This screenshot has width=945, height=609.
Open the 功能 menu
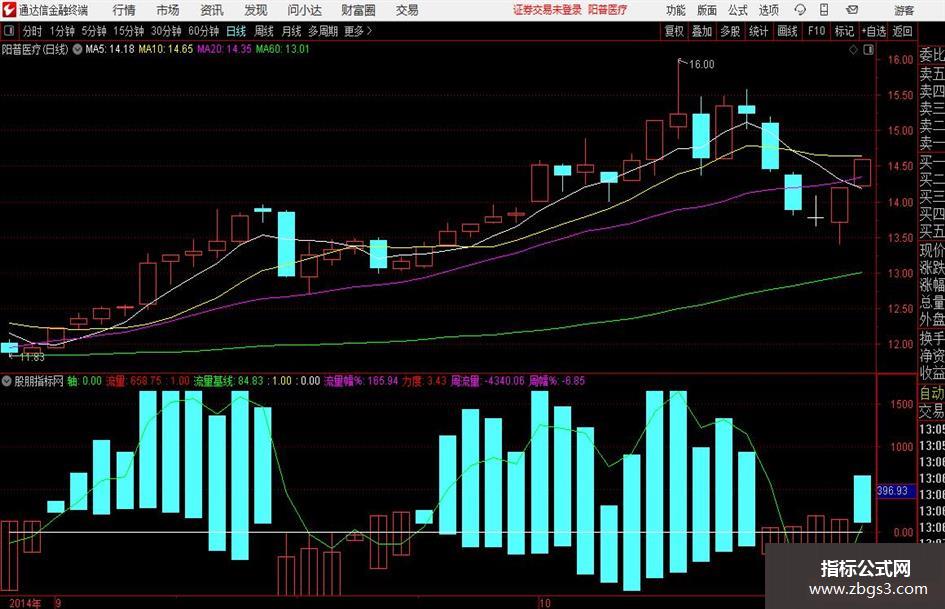(676, 10)
